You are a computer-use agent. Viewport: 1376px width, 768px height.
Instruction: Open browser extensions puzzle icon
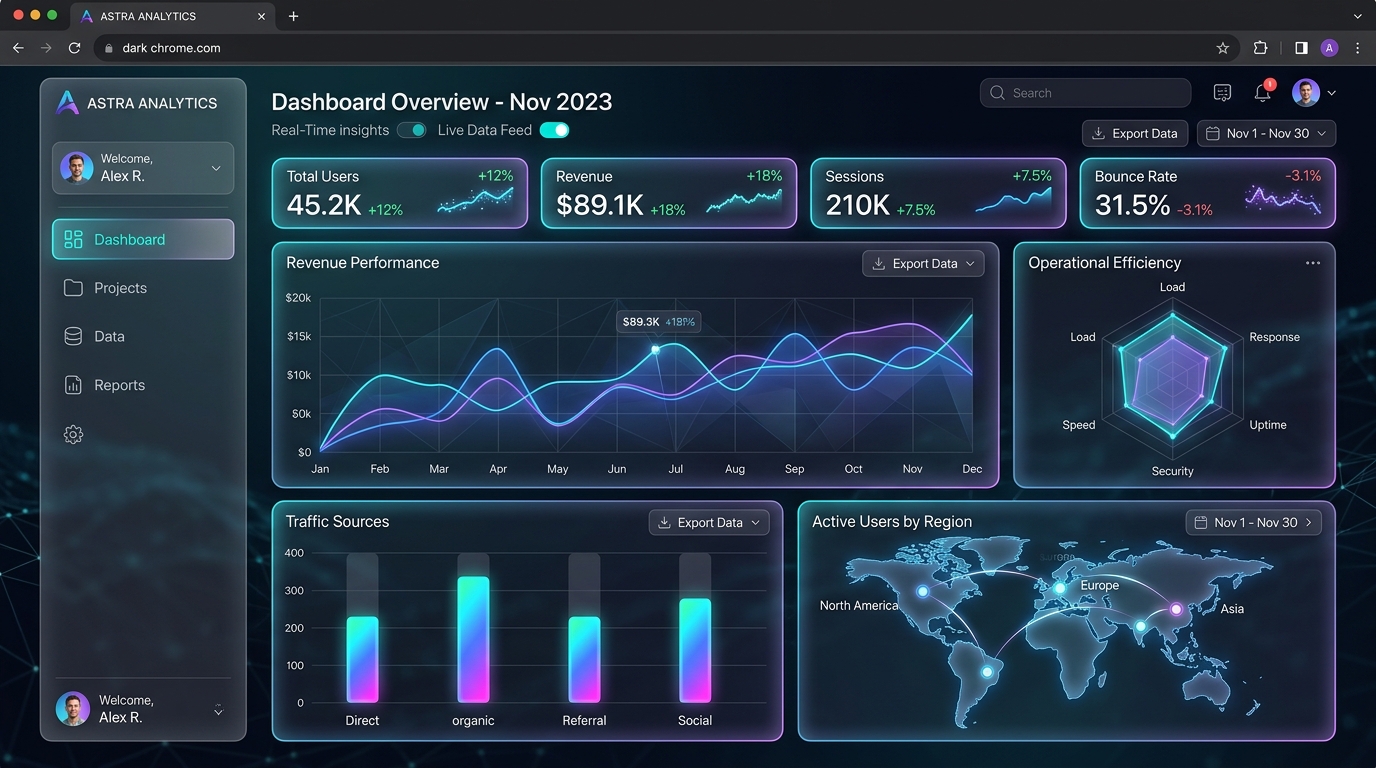click(1260, 48)
